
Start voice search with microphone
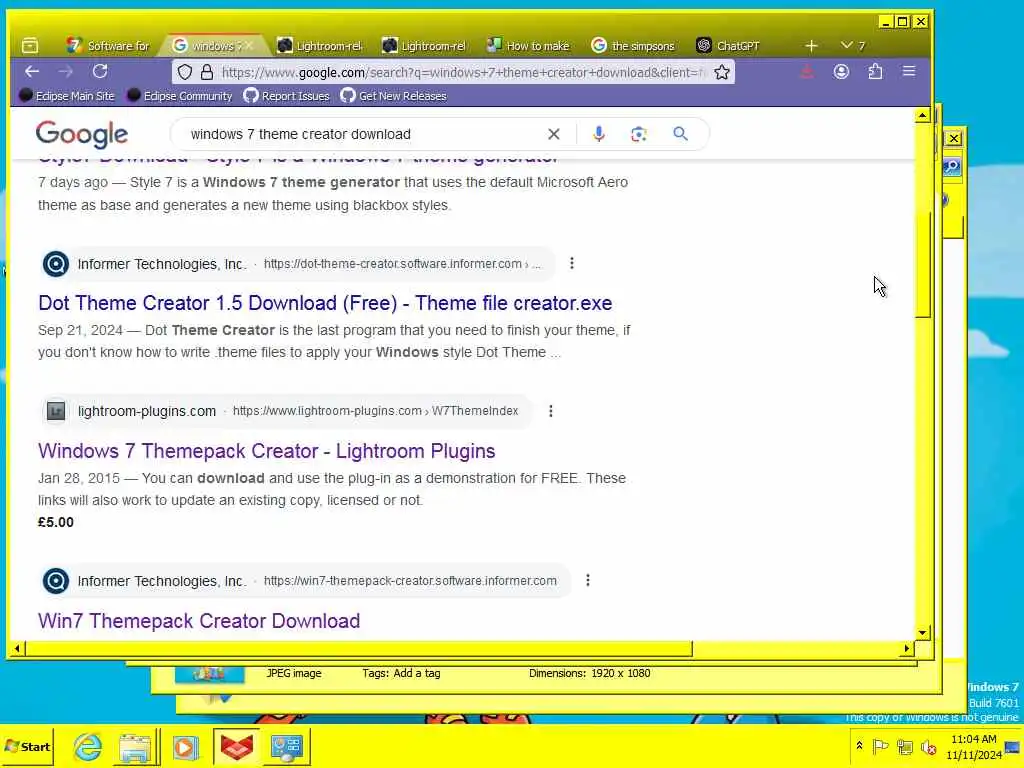pyautogui.click(x=598, y=134)
